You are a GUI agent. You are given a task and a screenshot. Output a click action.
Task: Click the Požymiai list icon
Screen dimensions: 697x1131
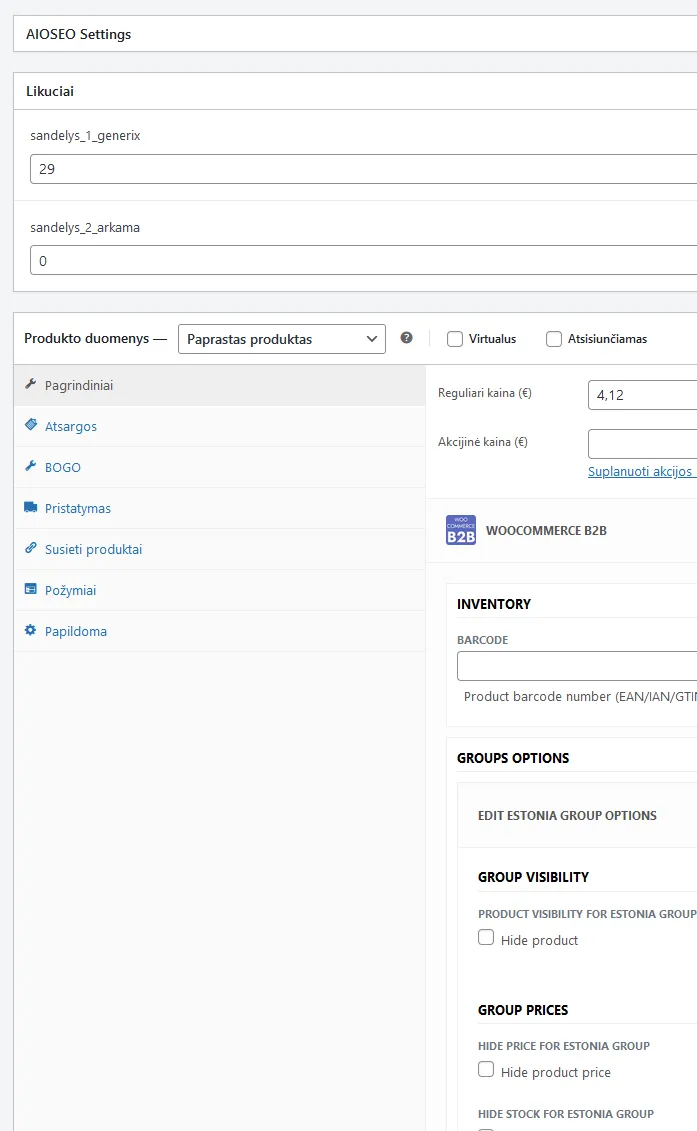[x=30, y=590]
